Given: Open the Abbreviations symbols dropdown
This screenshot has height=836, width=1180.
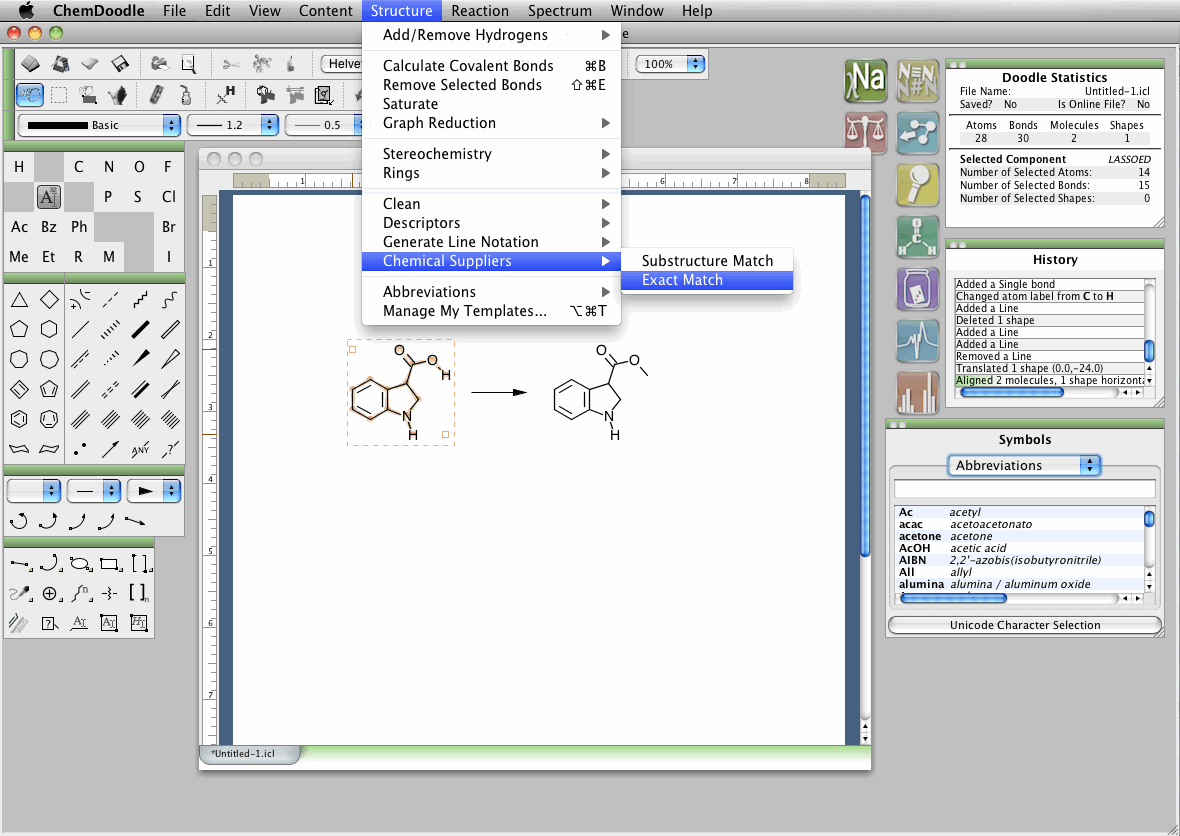Looking at the screenshot, I should click(x=1024, y=465).
